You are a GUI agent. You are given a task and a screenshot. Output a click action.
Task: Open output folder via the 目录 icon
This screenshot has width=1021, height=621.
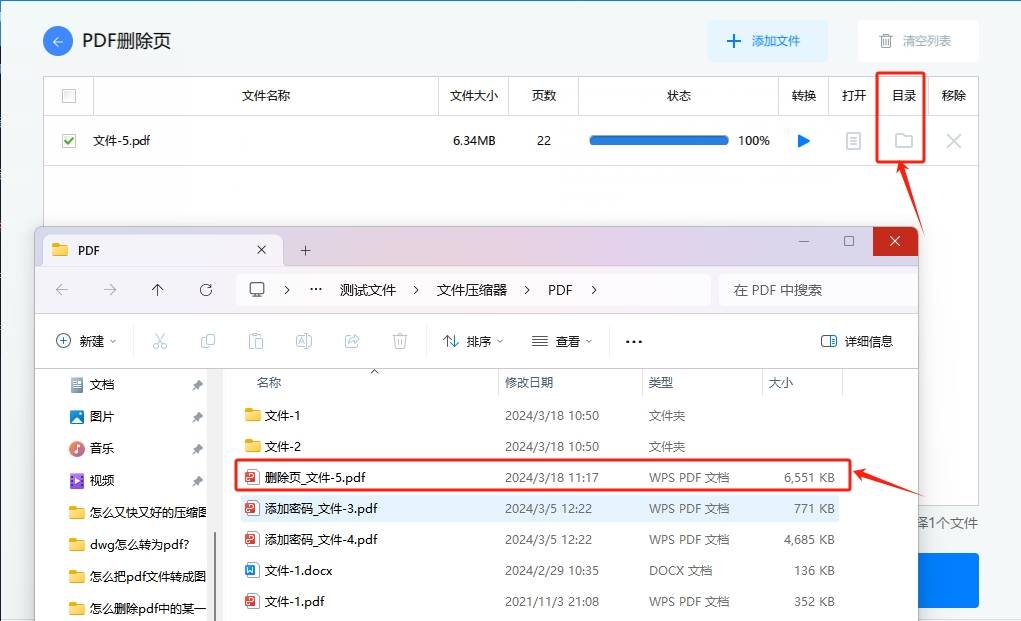pyautogui.click(x=900, y=140)
